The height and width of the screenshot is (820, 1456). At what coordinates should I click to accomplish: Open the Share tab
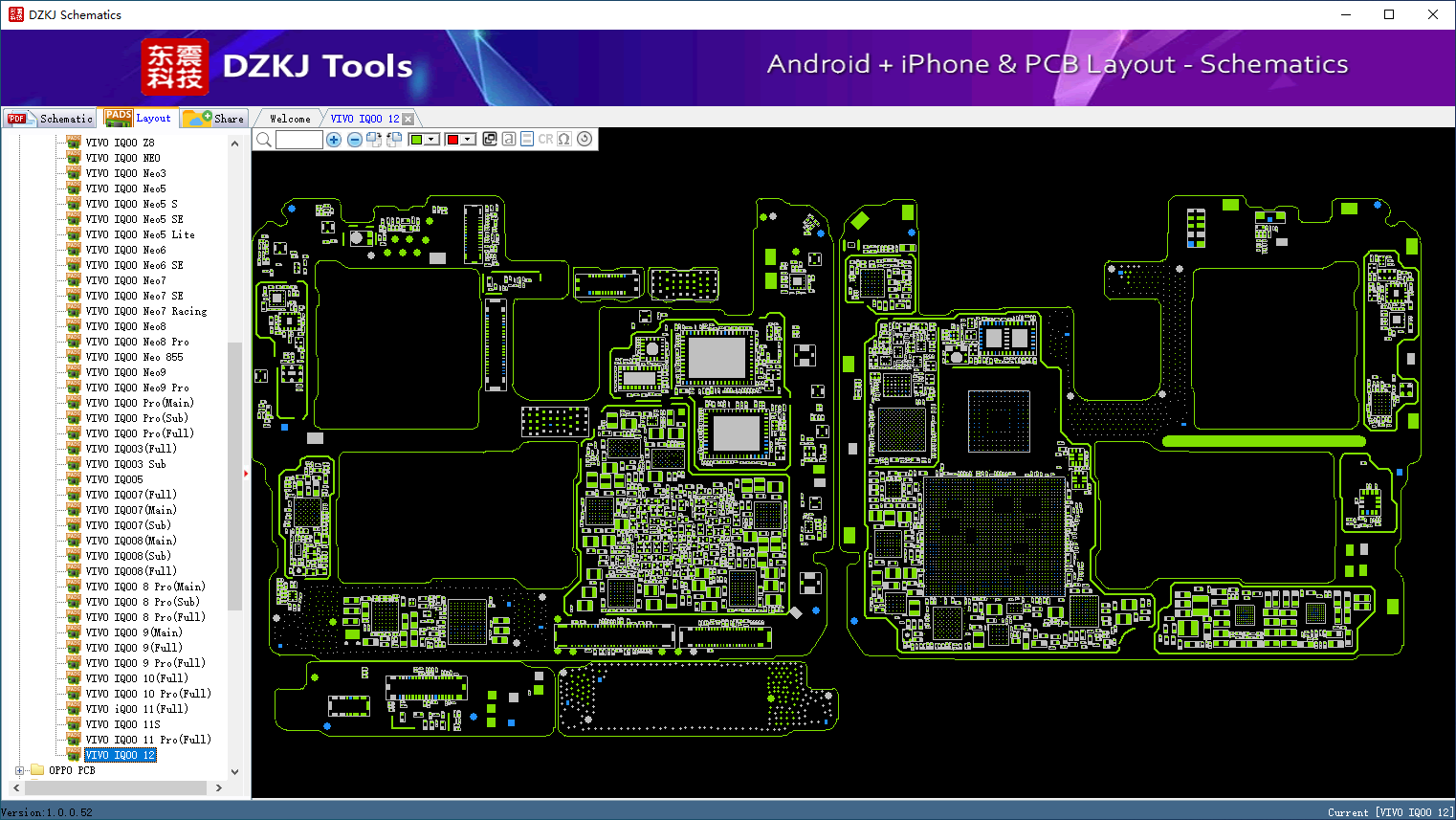(x=214, y=119)
